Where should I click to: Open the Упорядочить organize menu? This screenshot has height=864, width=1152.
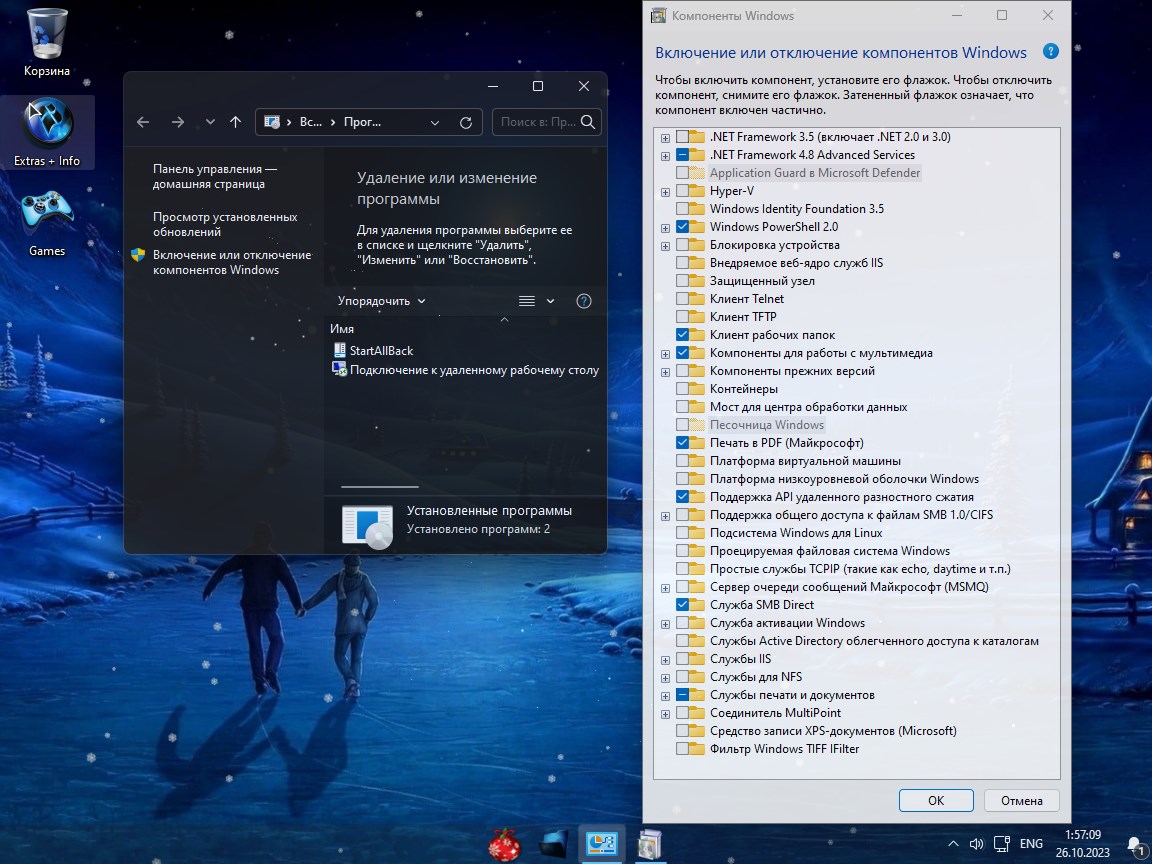[x=381, y=301]
